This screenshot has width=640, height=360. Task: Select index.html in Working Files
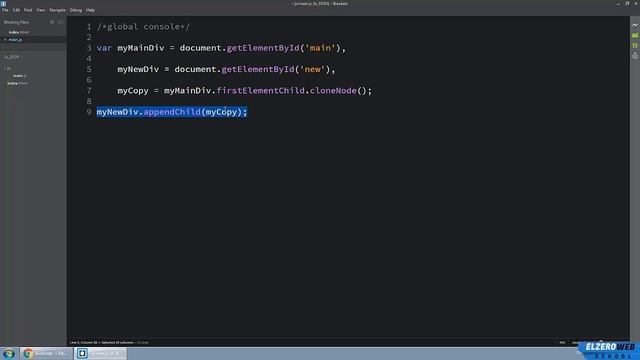[x=18, y=32]
